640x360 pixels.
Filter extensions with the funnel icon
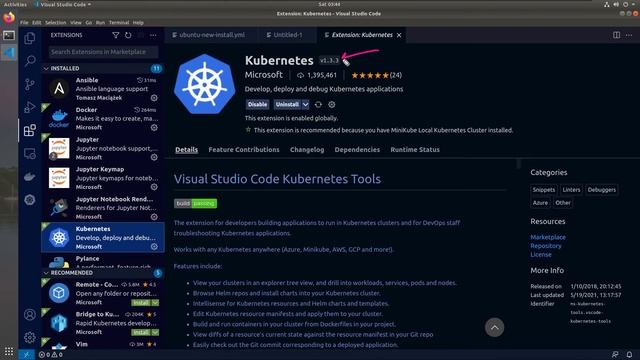[x=116, y=36]
